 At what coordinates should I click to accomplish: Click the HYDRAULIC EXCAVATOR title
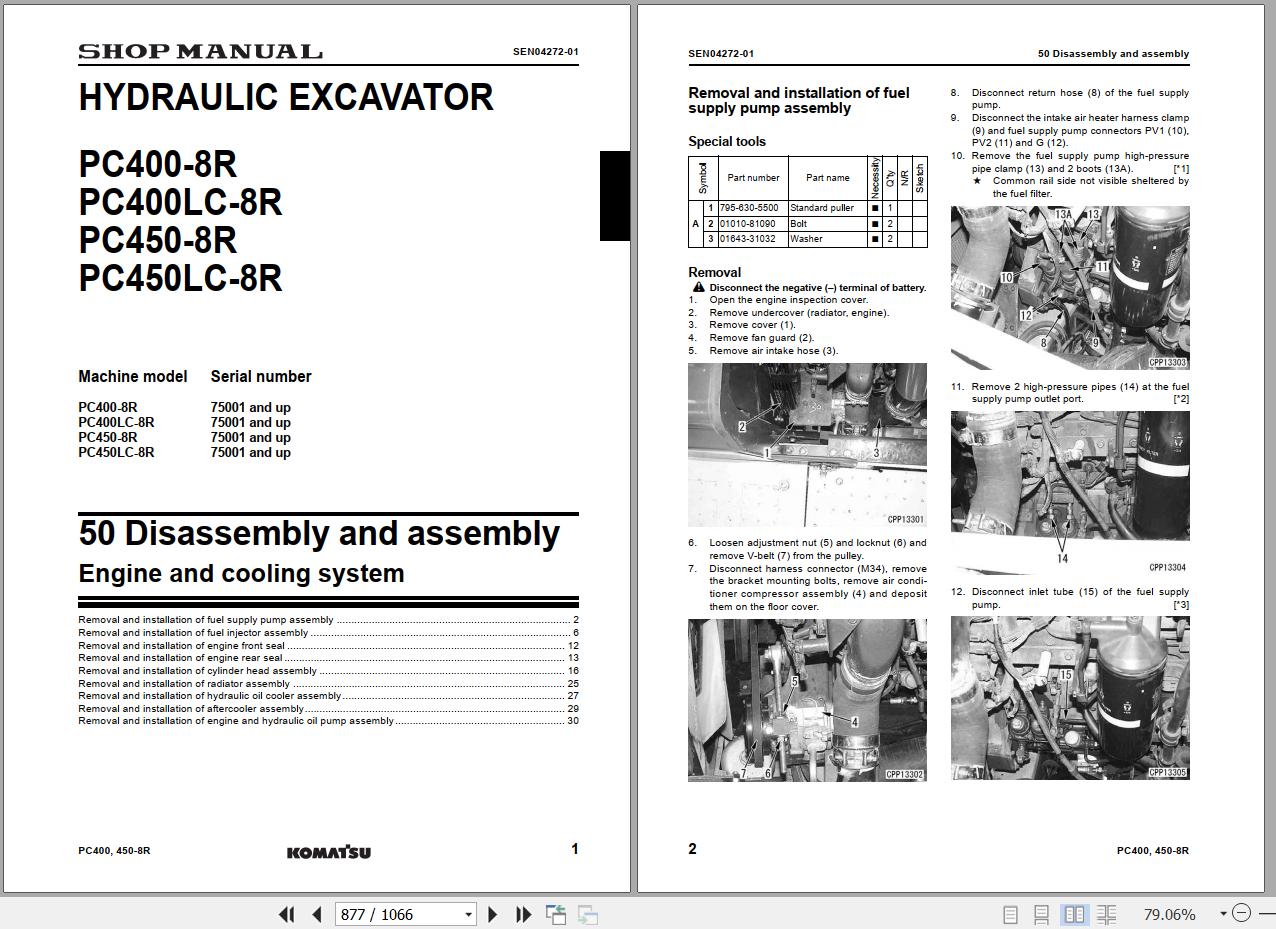[x=286, y=97]
